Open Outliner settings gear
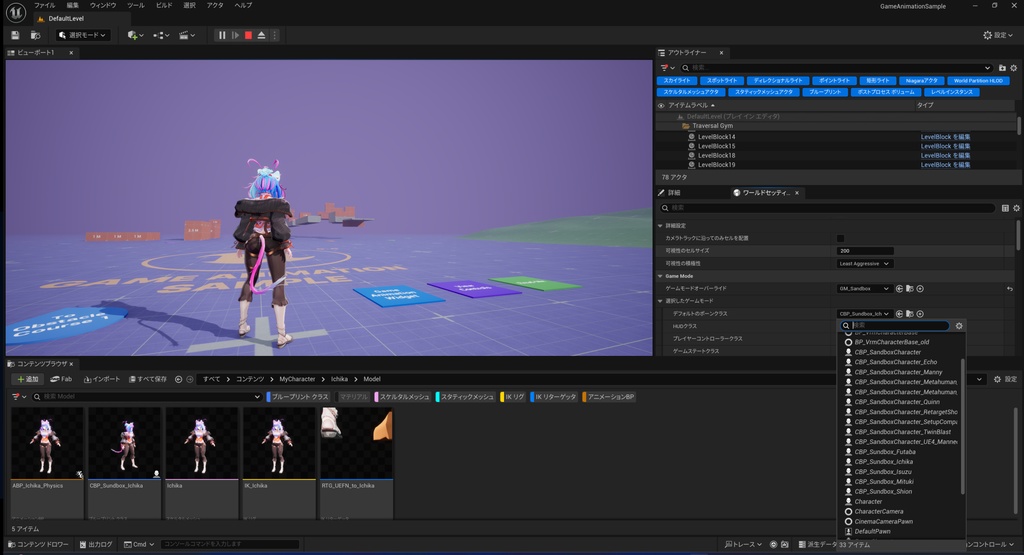1024x555 pixels. click(x=1014, y=68)
